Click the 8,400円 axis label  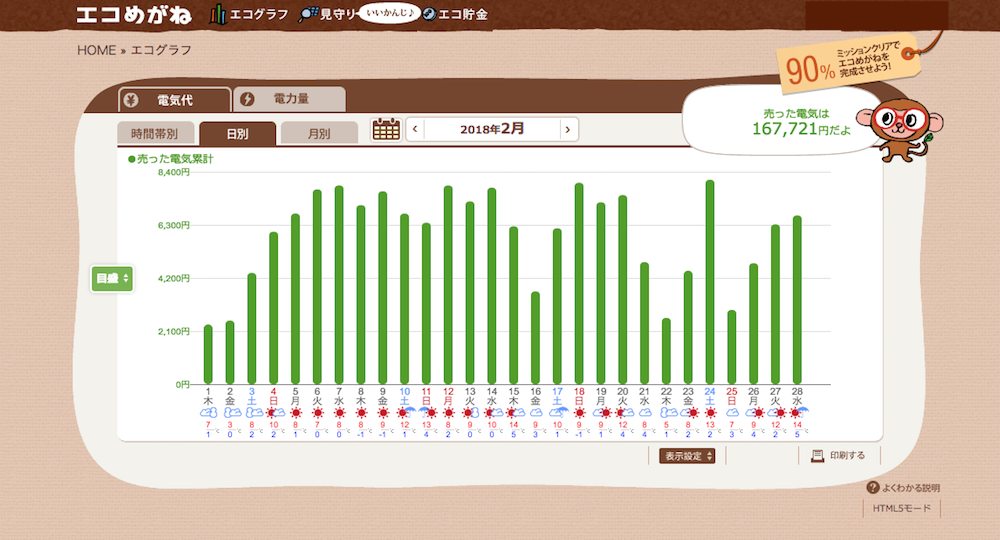click(174, 172)
